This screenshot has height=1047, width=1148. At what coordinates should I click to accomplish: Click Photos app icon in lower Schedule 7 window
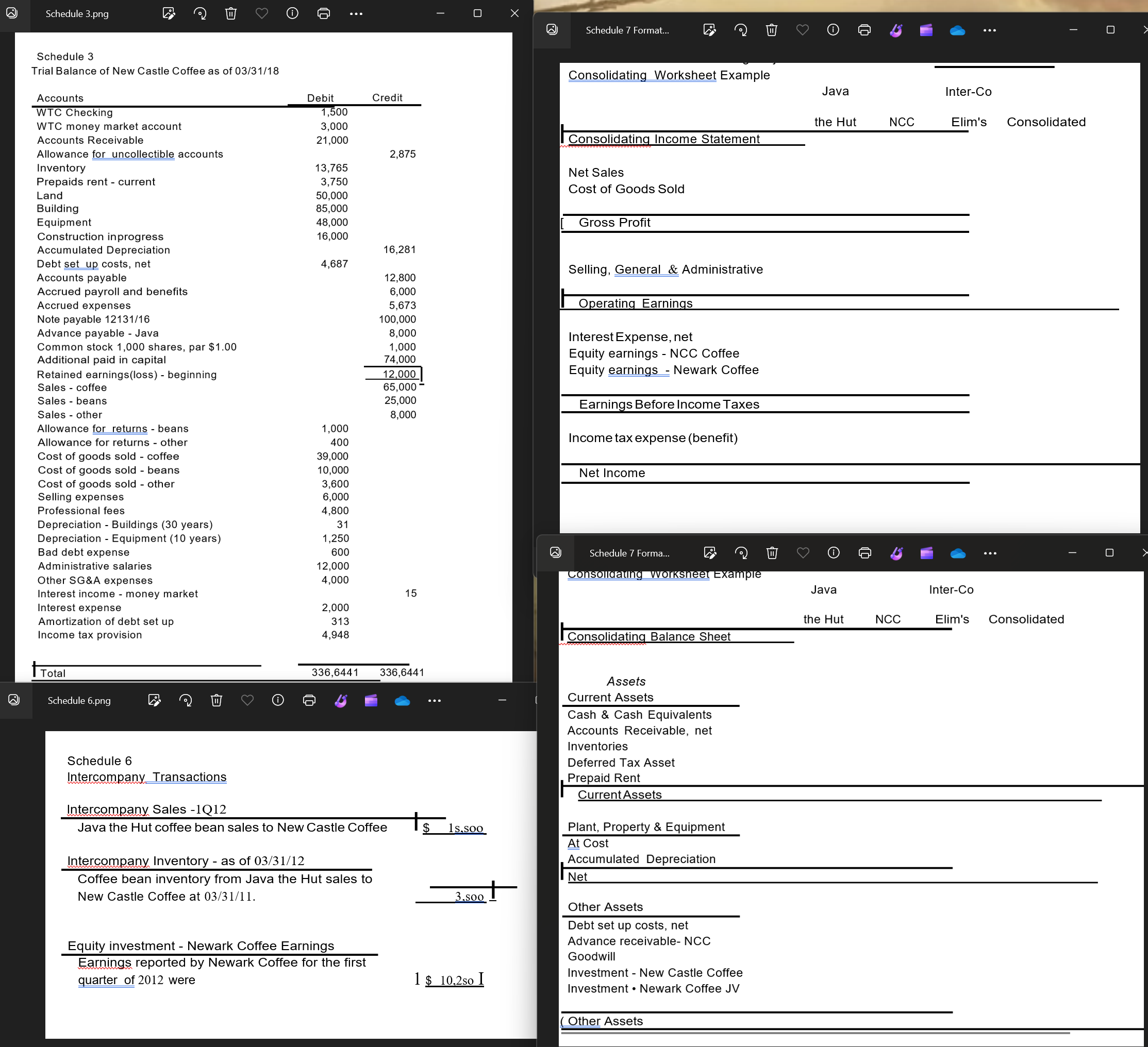click(556, 553)
